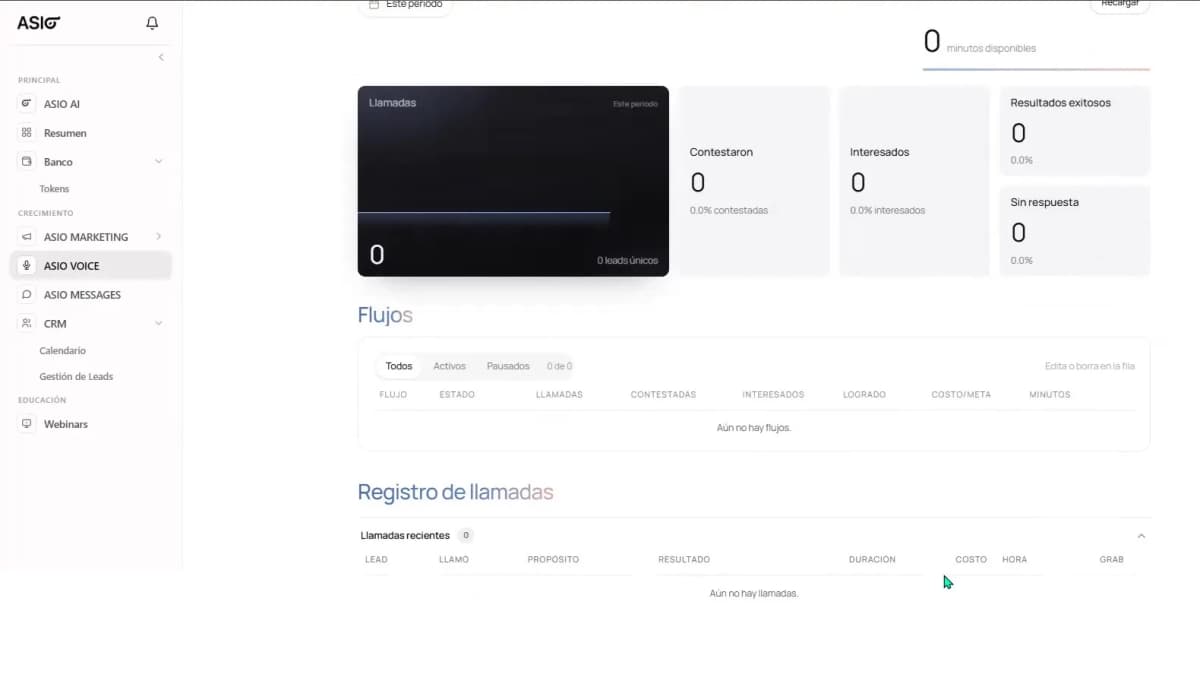Click the ASIO AI sidebar icon
Image resolution: width=1200 pixels, height=684 pixels.
click(27, 104)
